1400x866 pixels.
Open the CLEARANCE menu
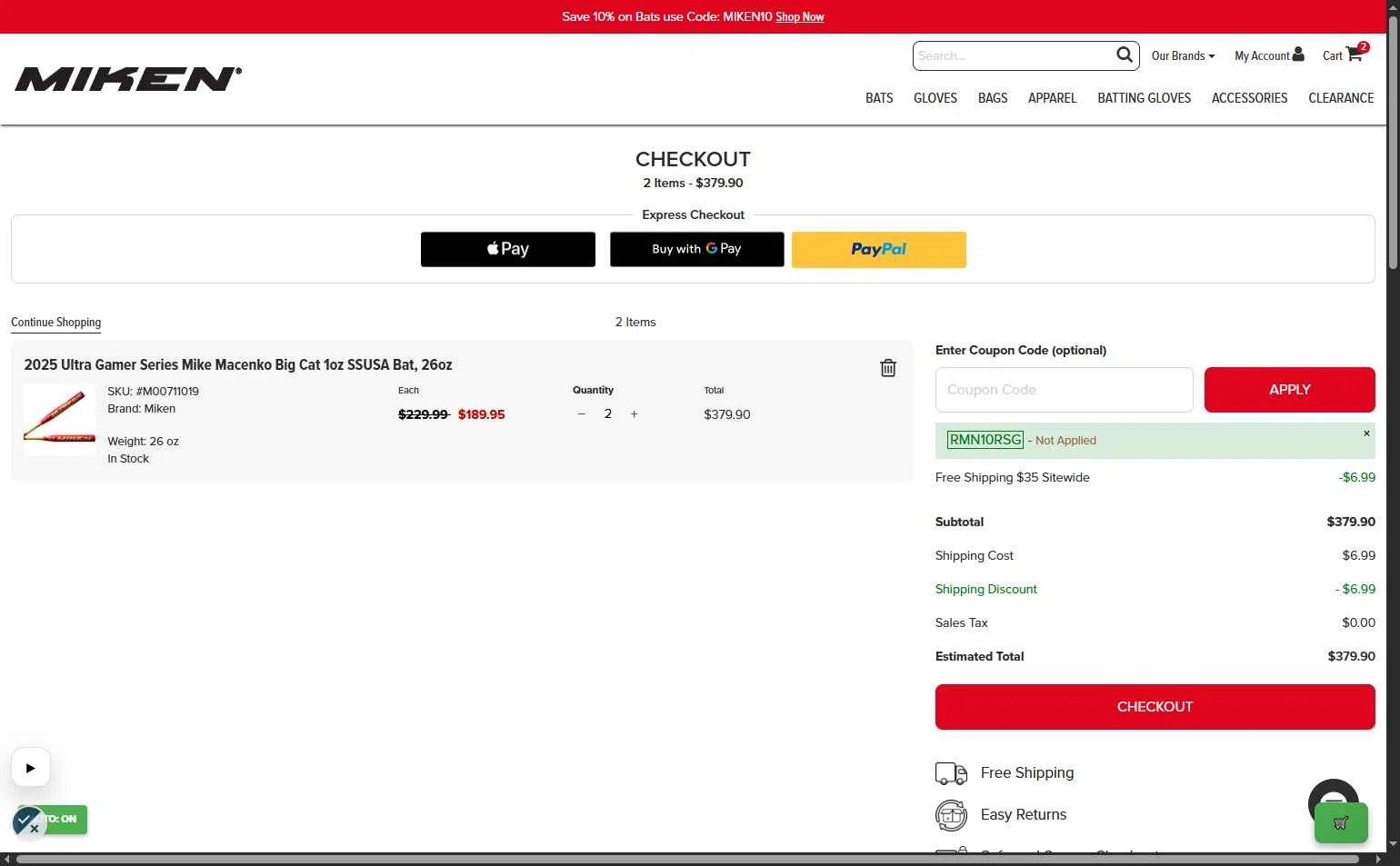coord(1341,98)
